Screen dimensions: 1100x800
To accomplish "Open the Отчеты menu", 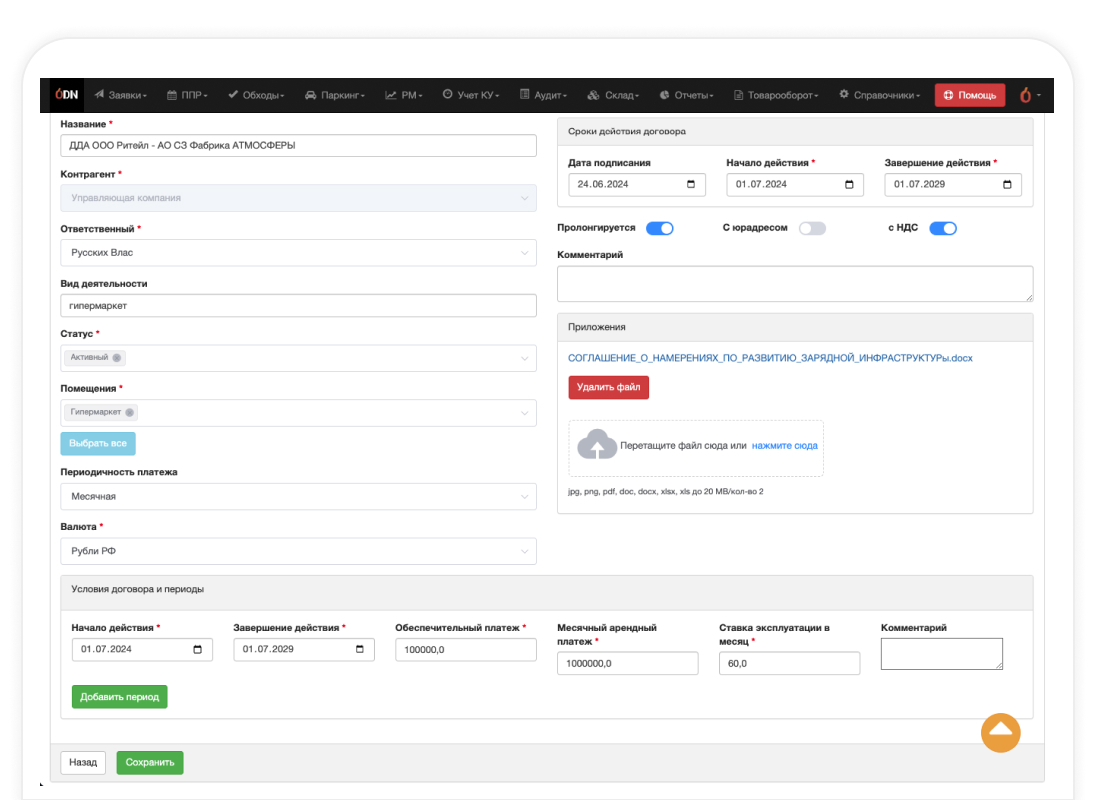I will click(686, 95).
